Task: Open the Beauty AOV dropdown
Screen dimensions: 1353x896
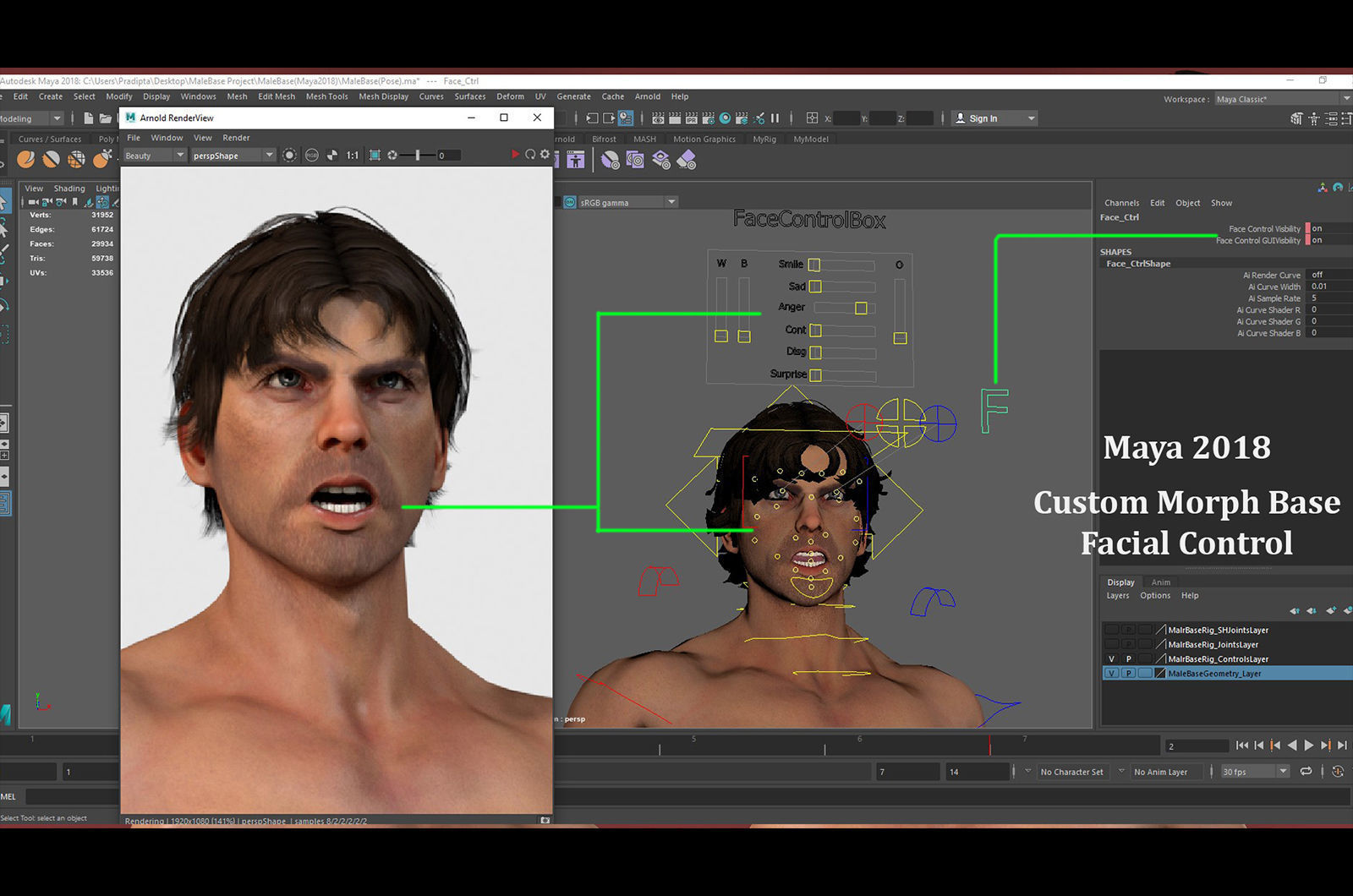Action: click(x=155, y=156)
